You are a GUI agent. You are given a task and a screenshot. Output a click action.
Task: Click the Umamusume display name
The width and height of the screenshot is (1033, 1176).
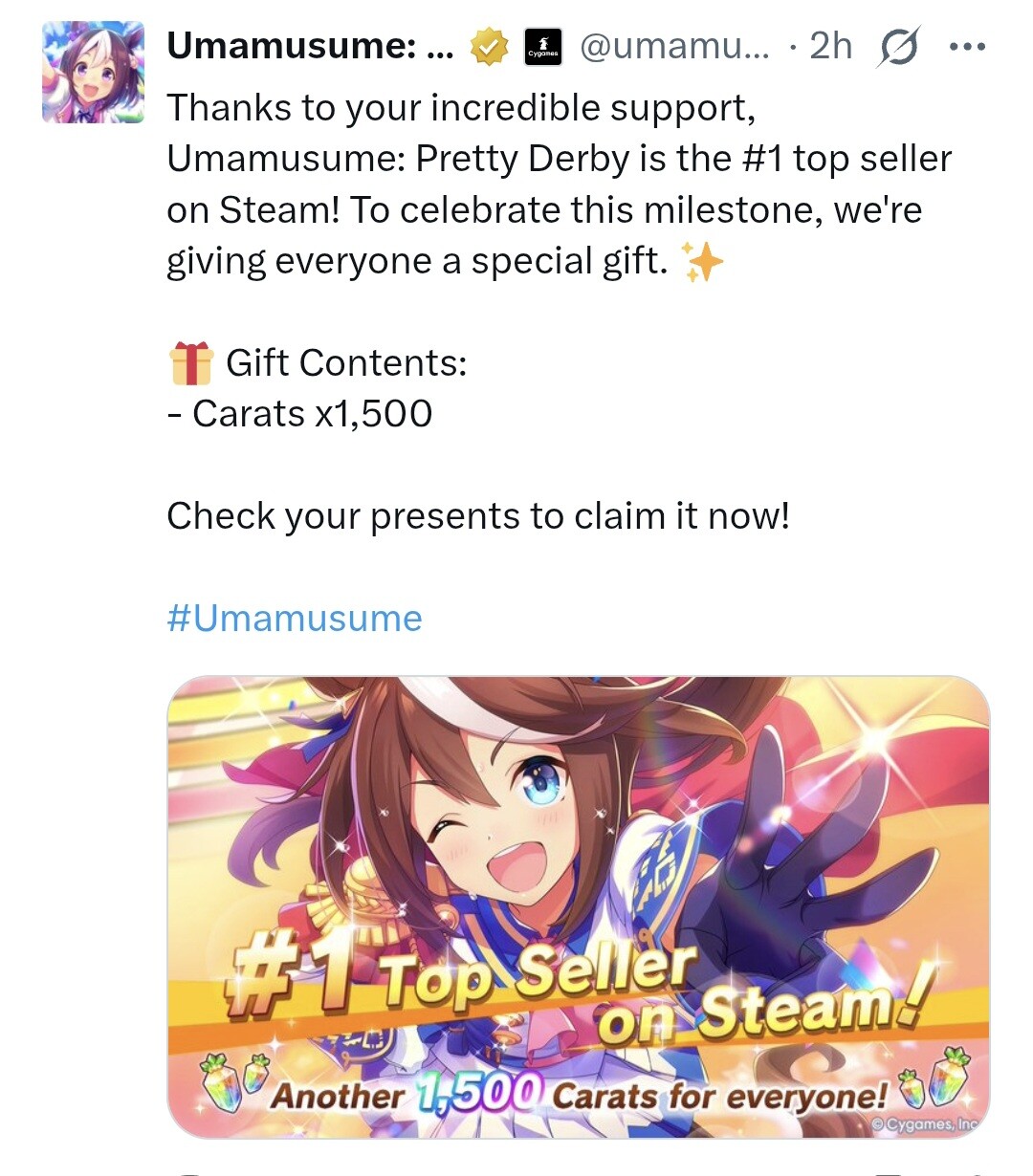pos(311,45)
